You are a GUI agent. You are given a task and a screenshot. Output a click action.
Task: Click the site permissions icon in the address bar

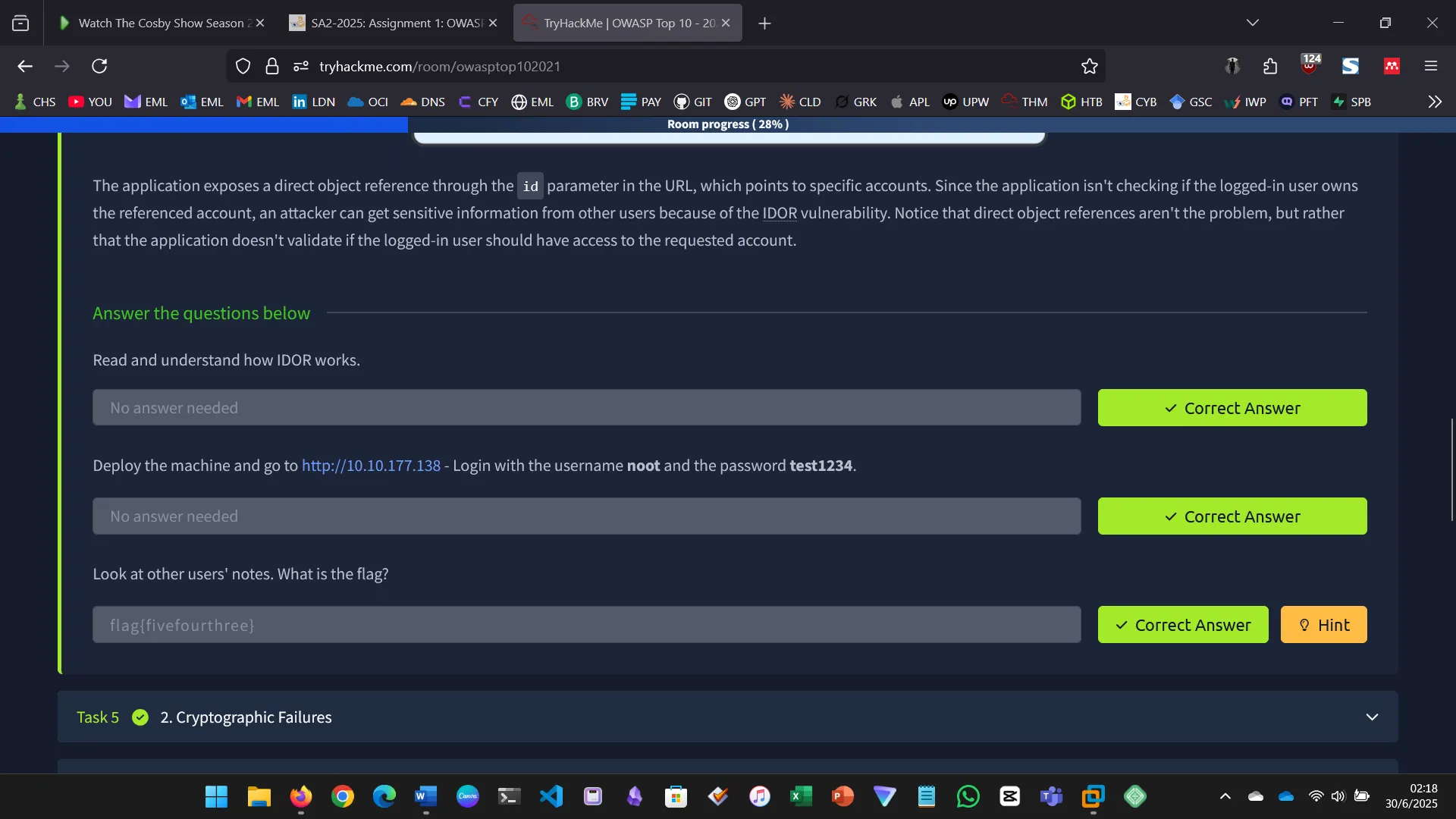301,66
